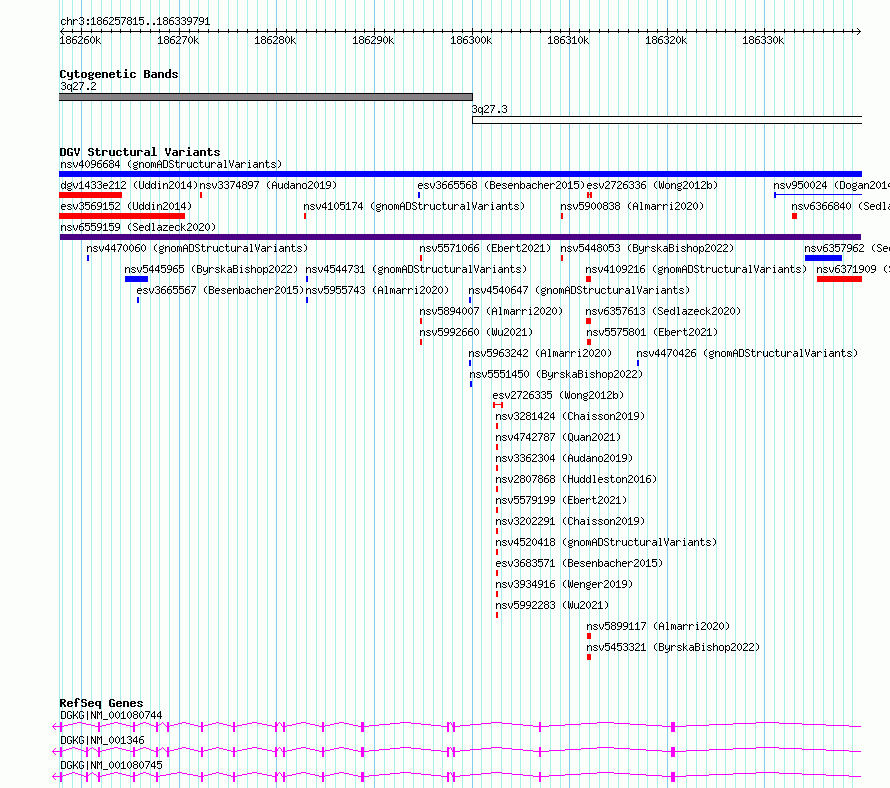The image size is (890, 788).
Task: Click nsv5571066 (Ebert2021) label
Action: (485, 249)
